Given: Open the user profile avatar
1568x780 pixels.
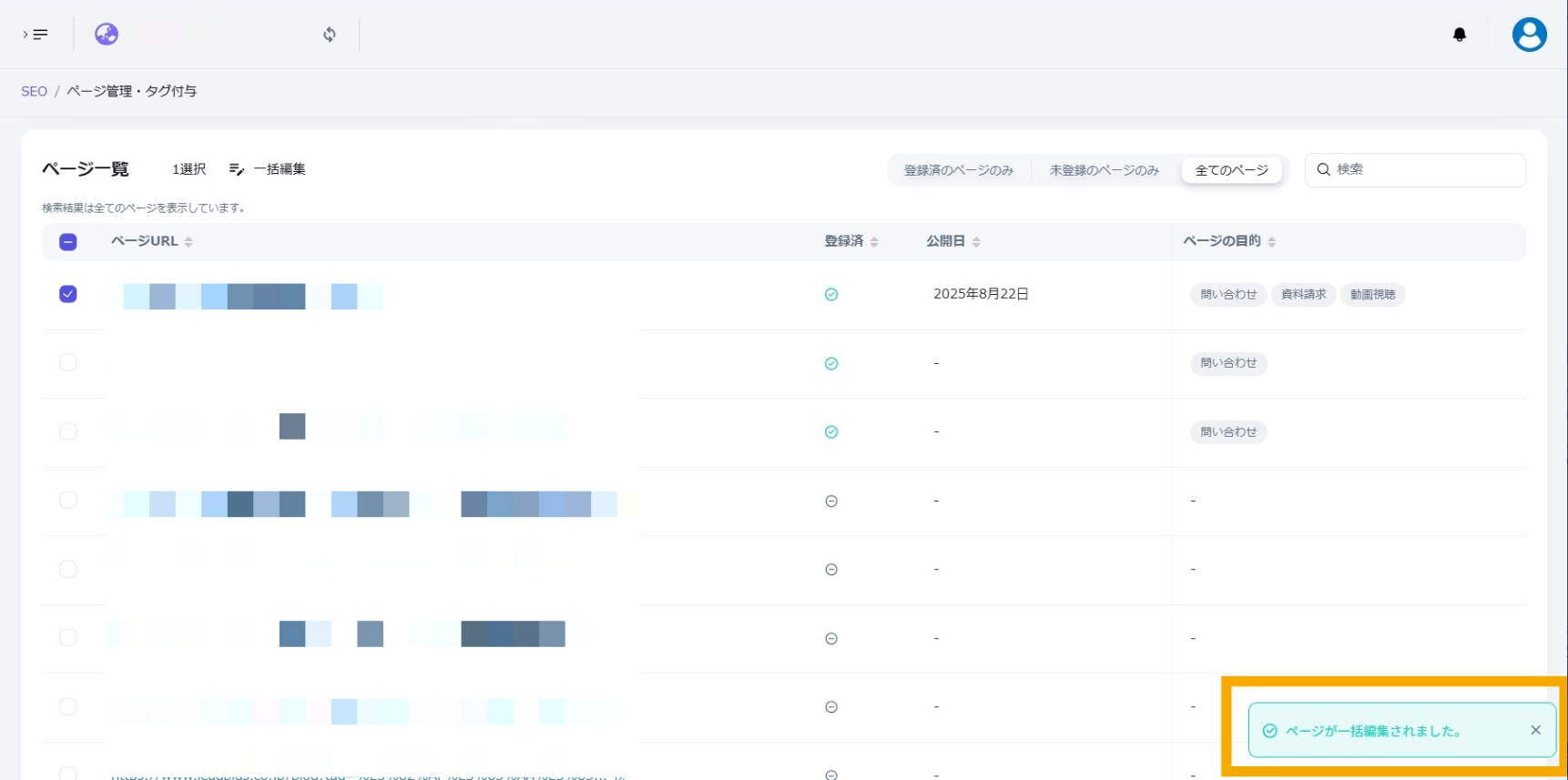Looking at the screenshot, I should click(1529, 35).
